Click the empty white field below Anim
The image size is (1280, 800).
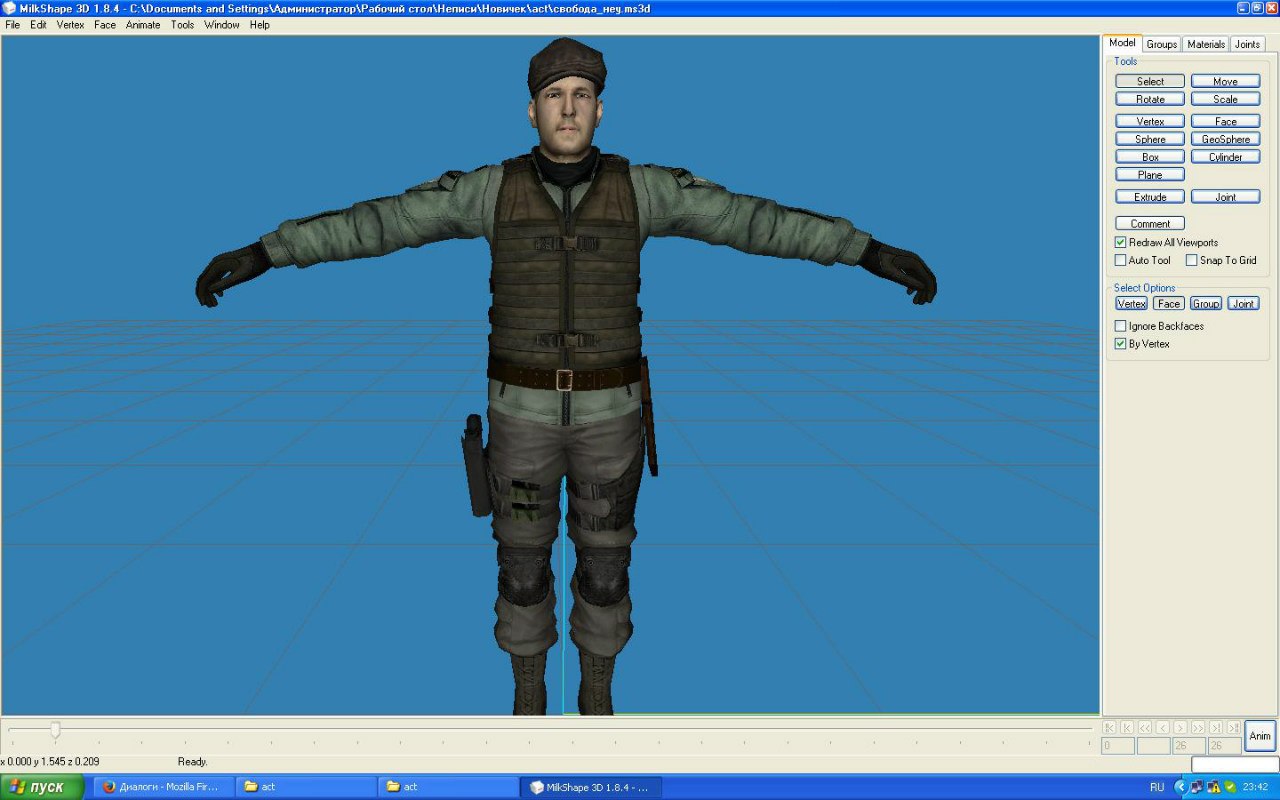[1235, 765]
